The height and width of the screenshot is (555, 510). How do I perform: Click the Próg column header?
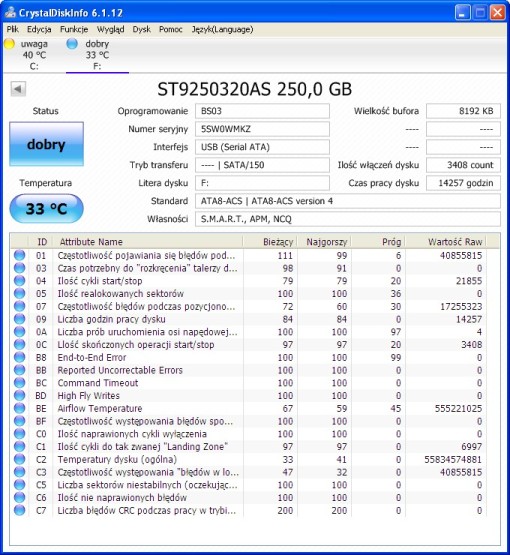[x=378, y=242]
